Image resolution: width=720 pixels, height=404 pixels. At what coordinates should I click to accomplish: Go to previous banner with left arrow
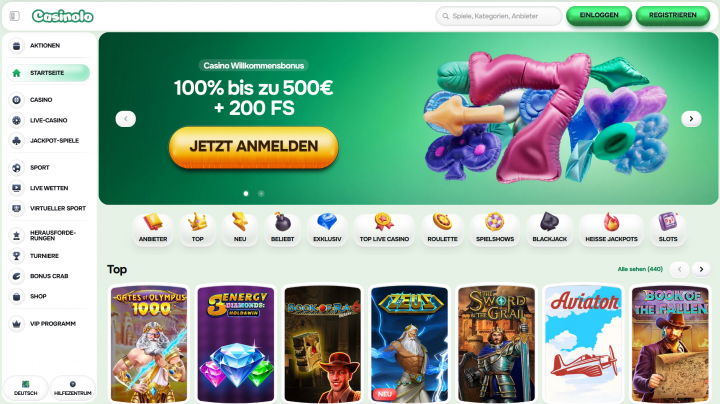pyautogui.click(x=125, y=119)
